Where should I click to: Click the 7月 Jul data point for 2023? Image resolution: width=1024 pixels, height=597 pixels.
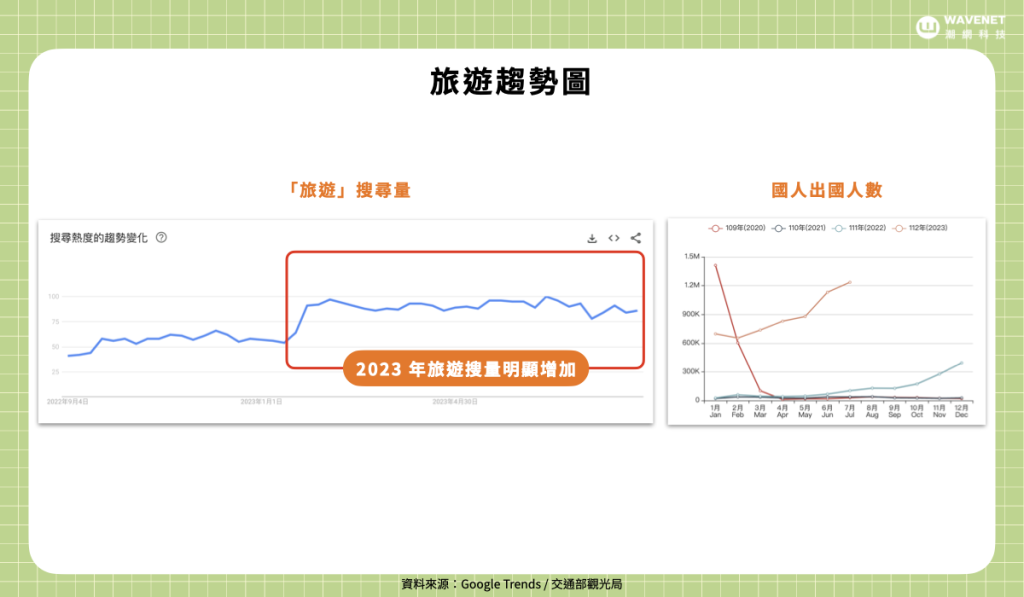tap(850, 282)
